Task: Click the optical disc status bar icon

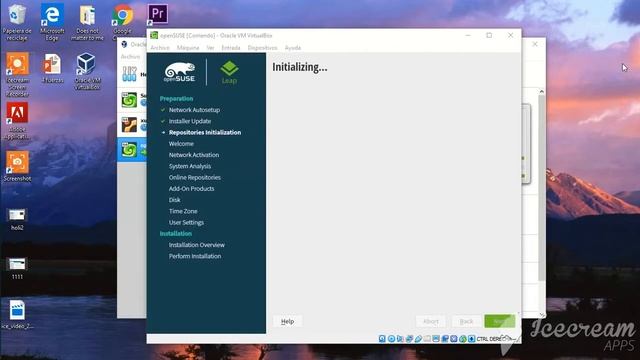Action: point(391,339)
